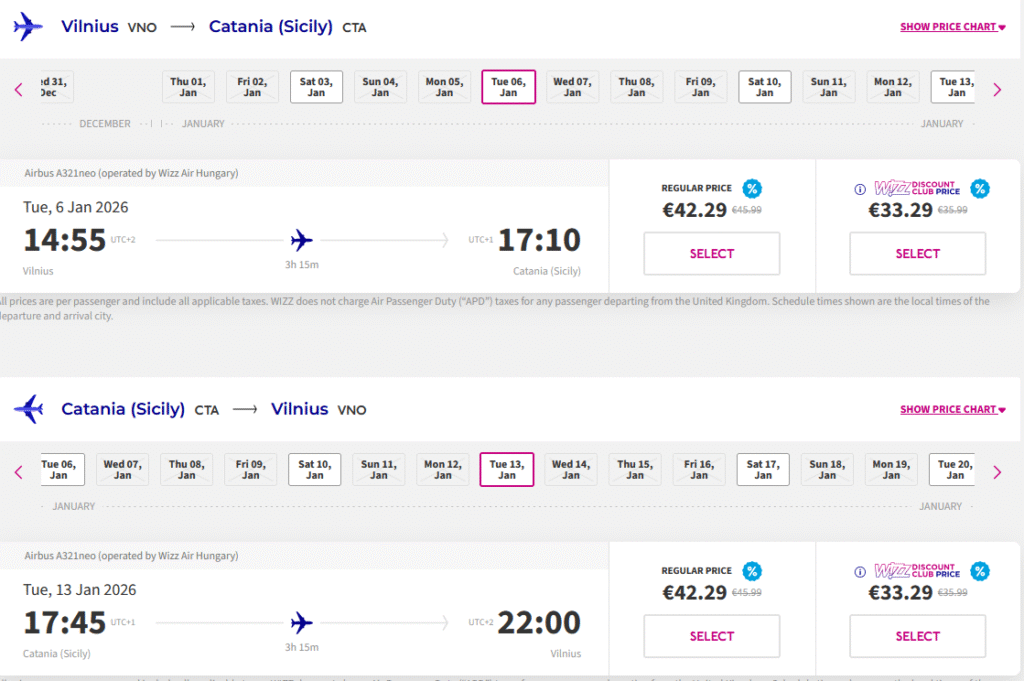The image size is (1024, 681).
Task: Select Sat 03 Jan outbound date tab
Action: [316, 87]
